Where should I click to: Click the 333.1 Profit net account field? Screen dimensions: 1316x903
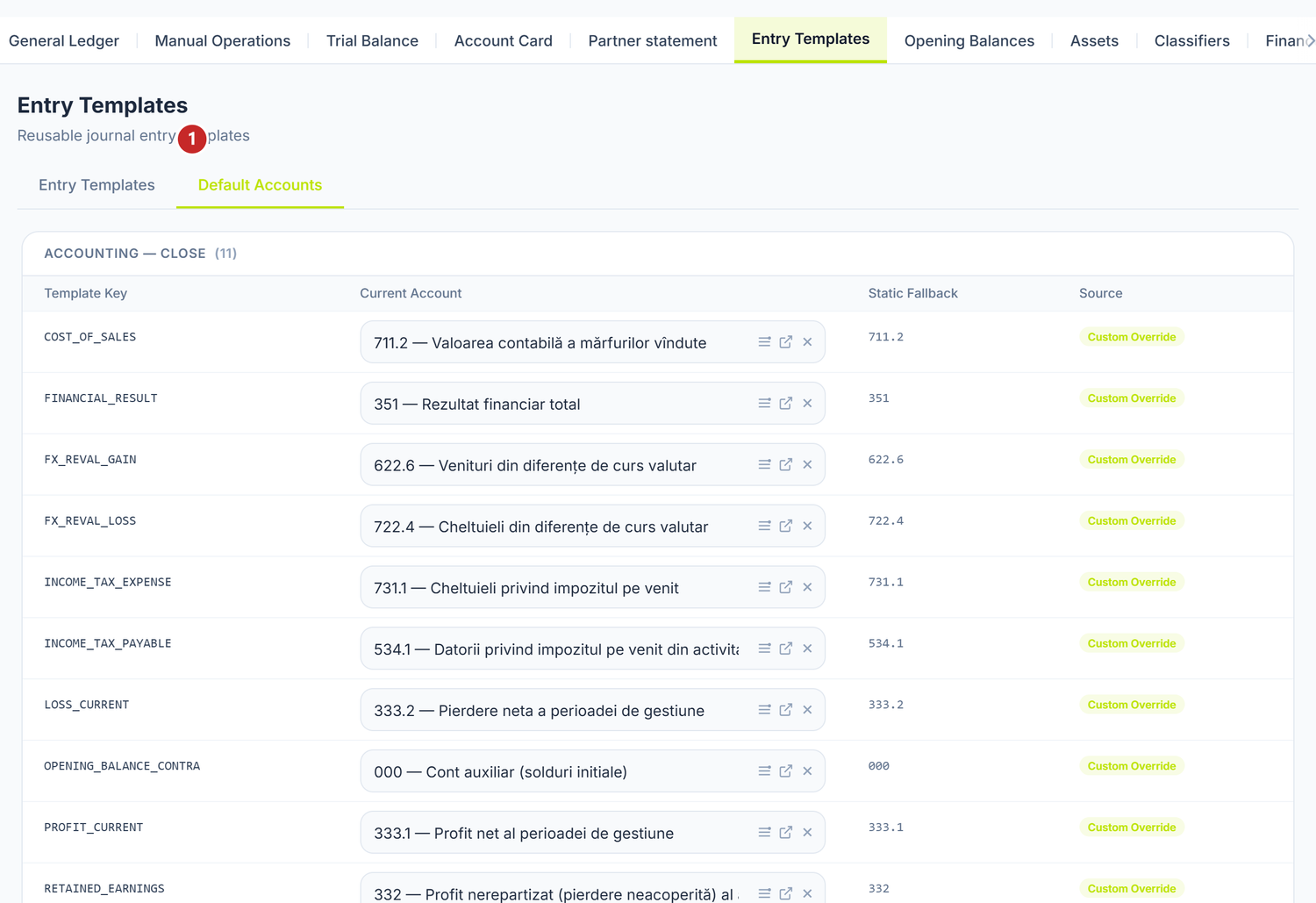592,833
